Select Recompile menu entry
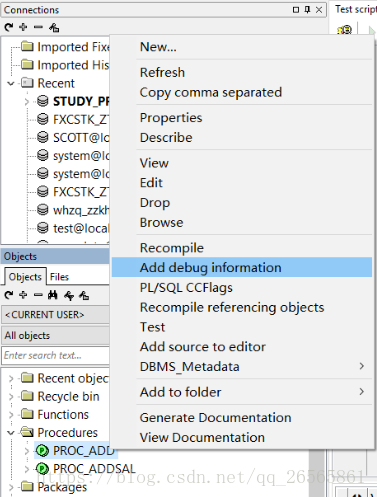377x497 pixels. tap(242, 248)
